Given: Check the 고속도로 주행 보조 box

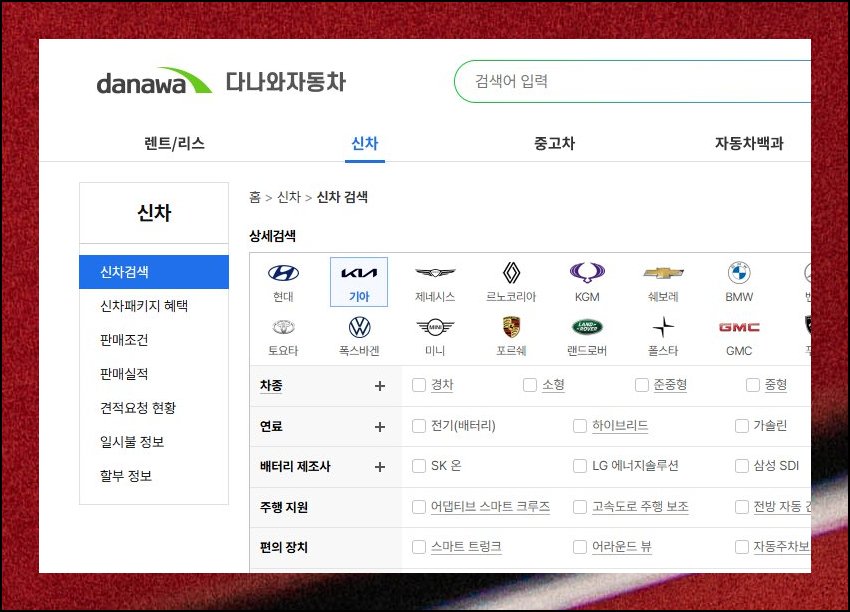Looking at the screenshot, I should [x=579, y=507].
